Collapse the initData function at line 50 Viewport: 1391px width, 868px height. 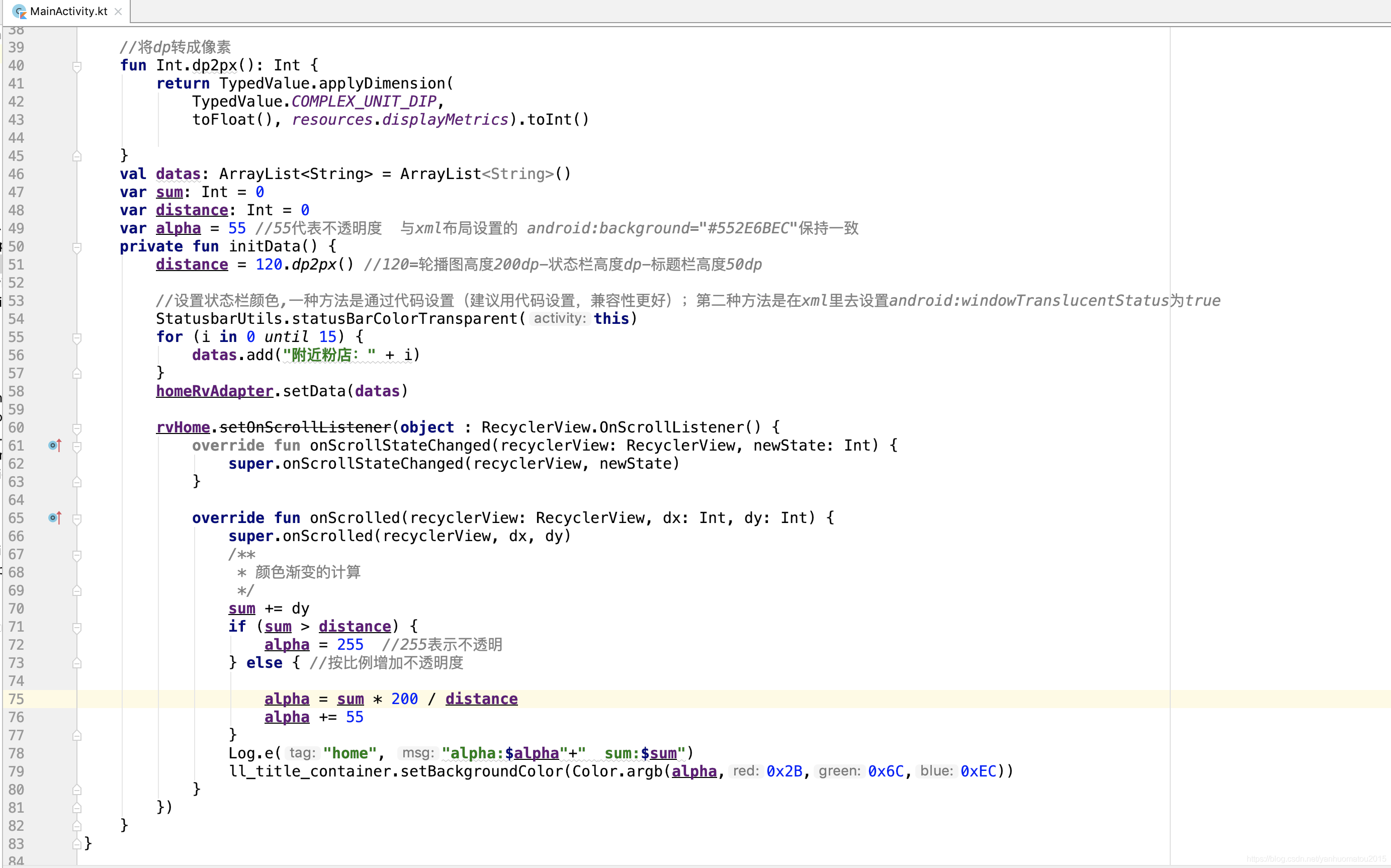pyautogui.click(x=77, y=247)
